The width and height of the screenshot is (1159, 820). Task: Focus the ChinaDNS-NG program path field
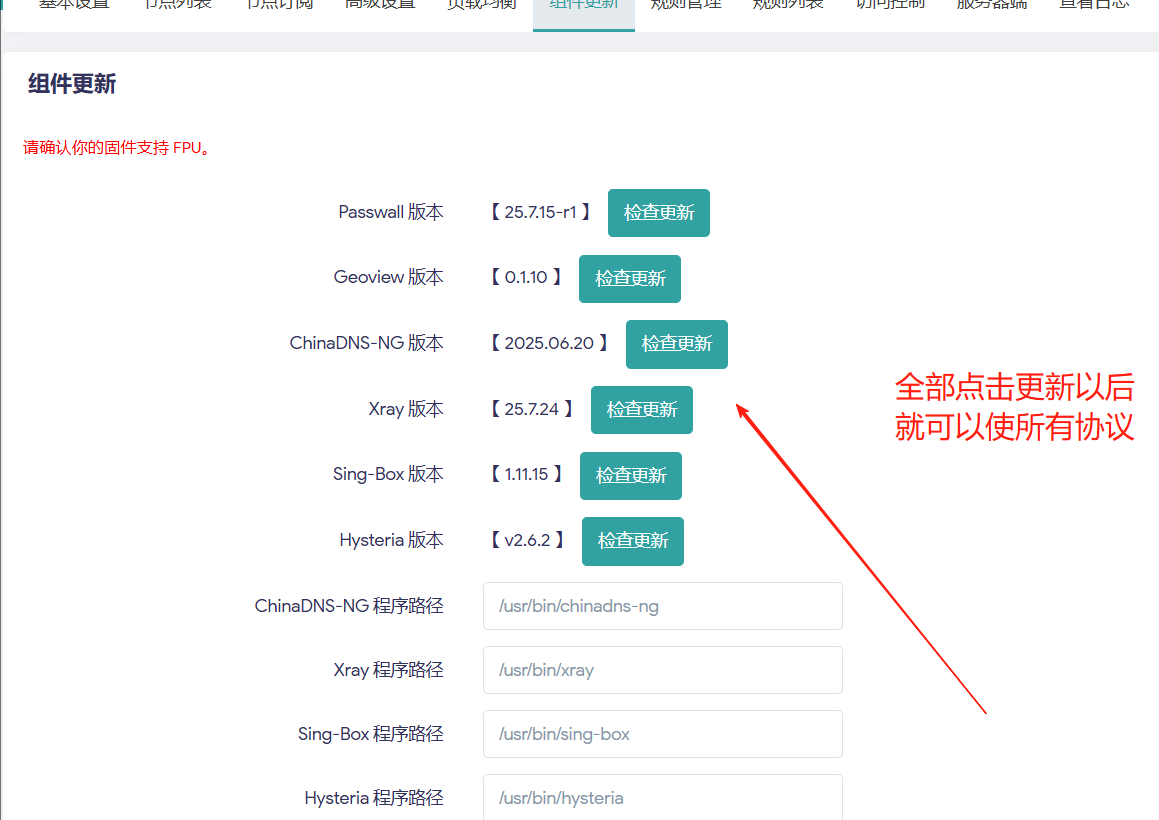click(662, 606)
